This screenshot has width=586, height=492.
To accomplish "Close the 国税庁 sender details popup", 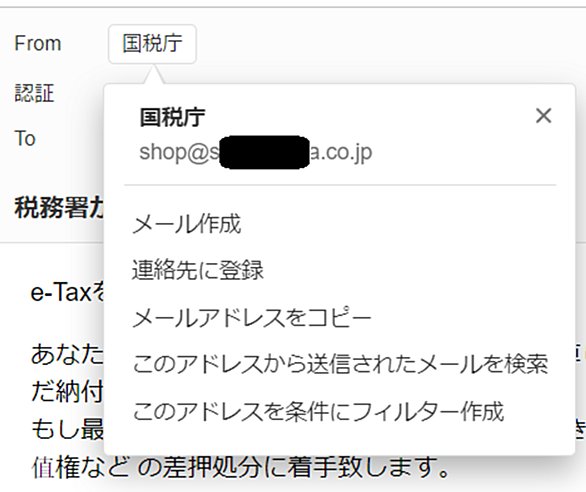I will pyautogui.click(x=543, y=116).
